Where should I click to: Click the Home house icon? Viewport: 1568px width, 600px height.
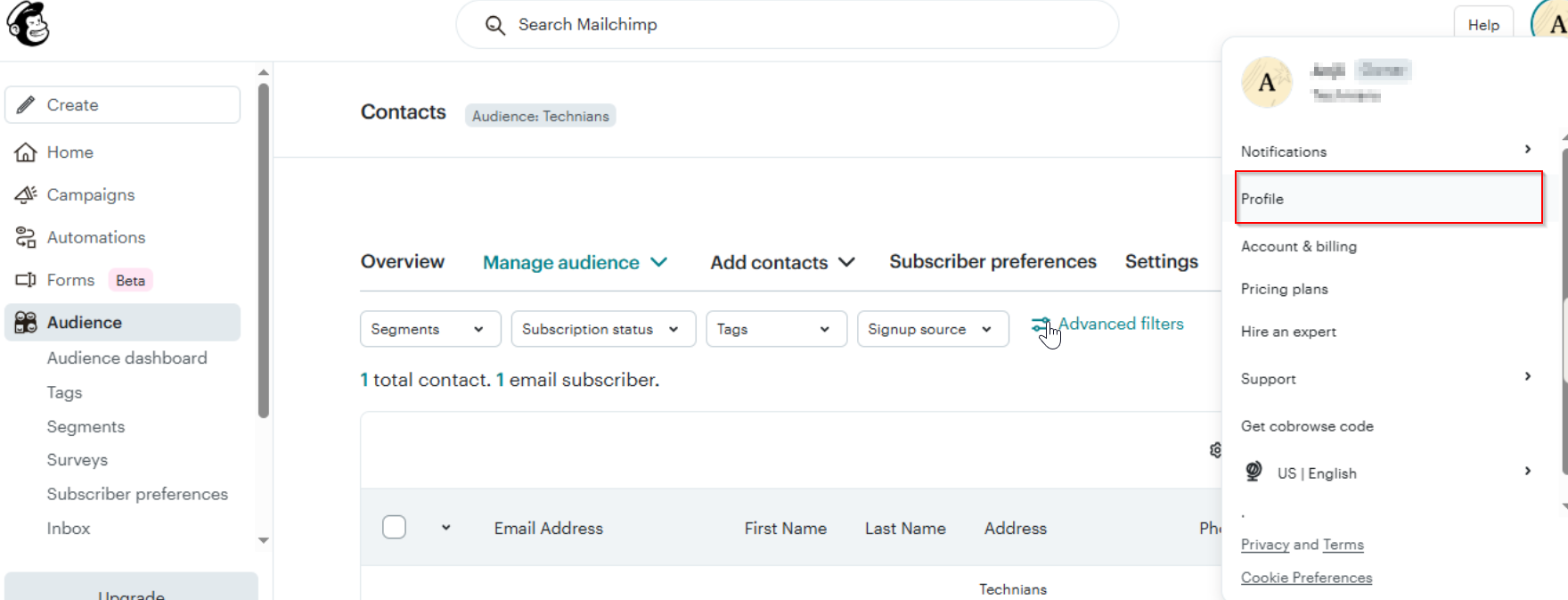click(x=26, y=152)
